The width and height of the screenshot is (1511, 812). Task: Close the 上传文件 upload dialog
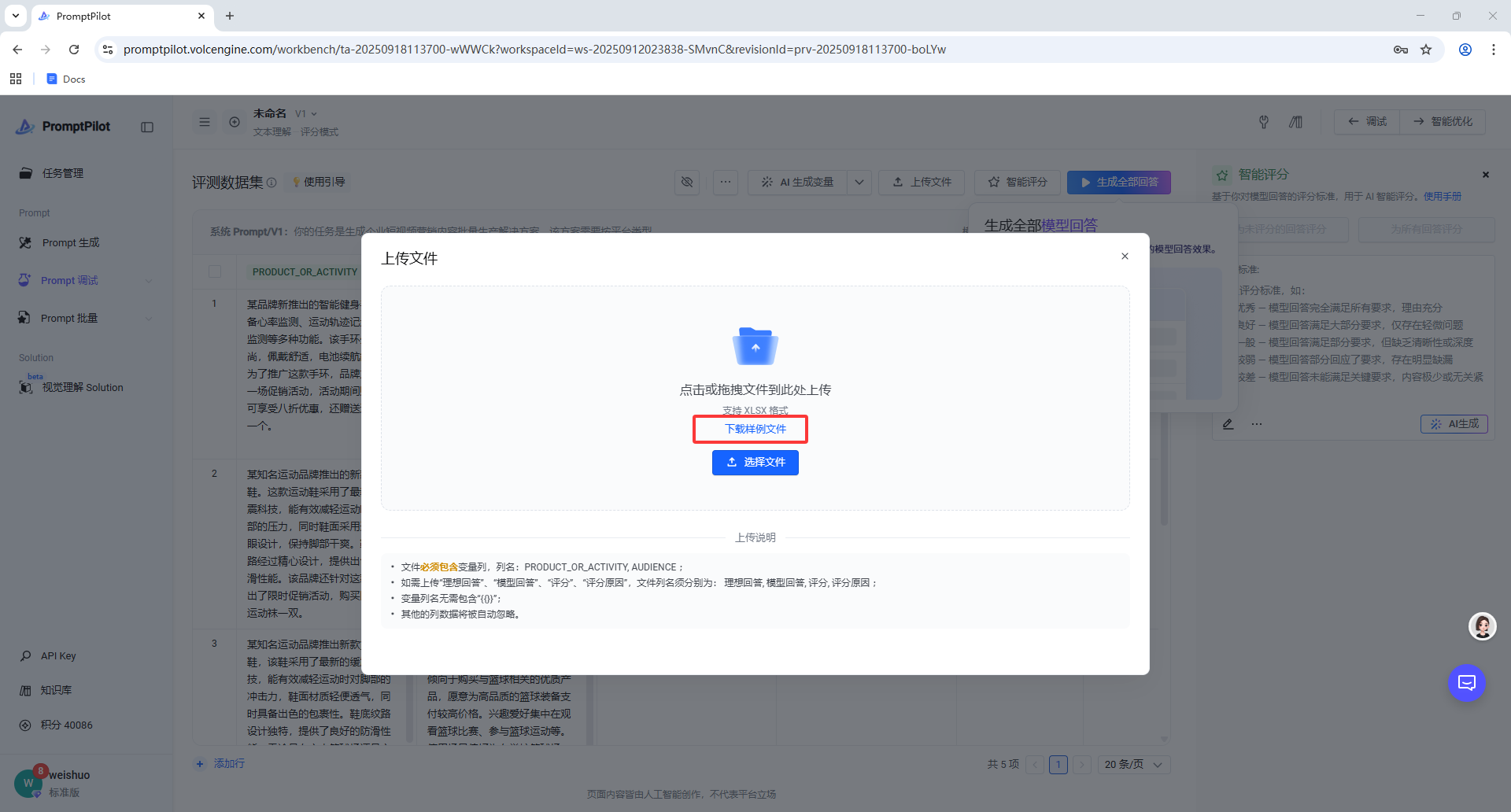click(x=1125, y=257)
